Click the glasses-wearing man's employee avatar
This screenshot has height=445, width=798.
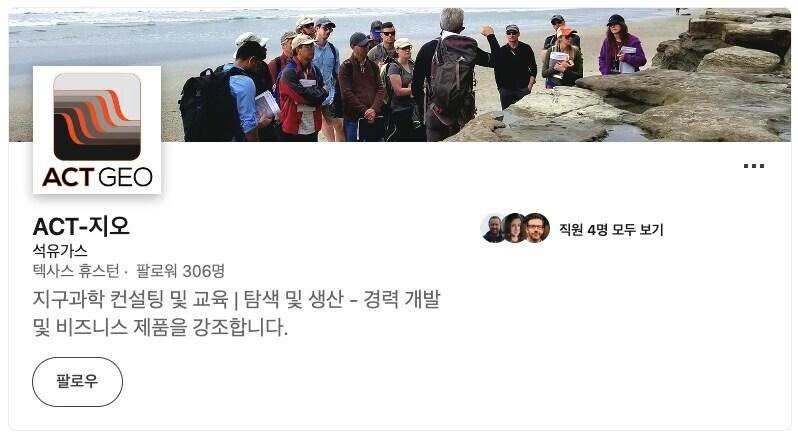[x=536, y=228]
